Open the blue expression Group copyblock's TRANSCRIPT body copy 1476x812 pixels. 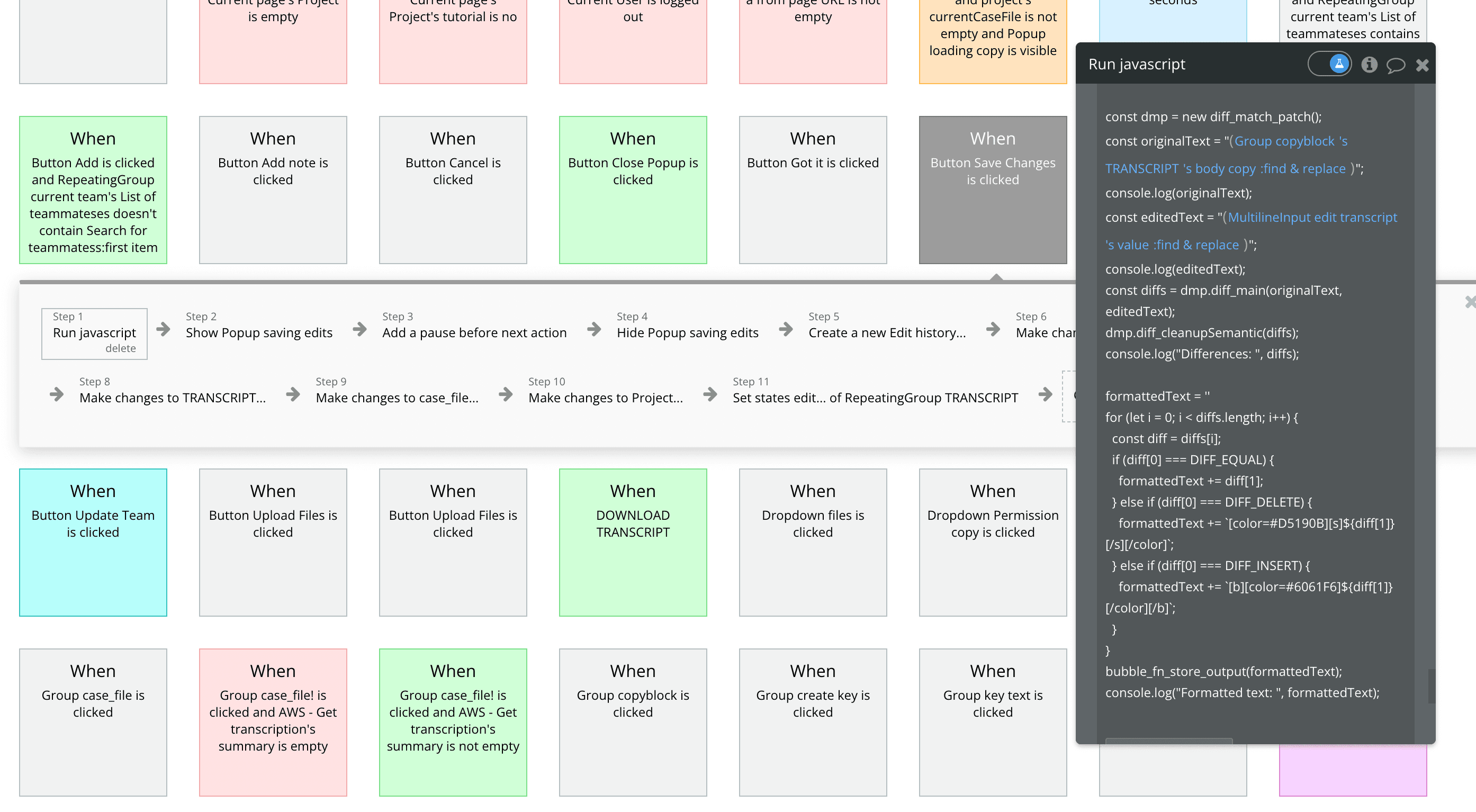(1289, 141)
